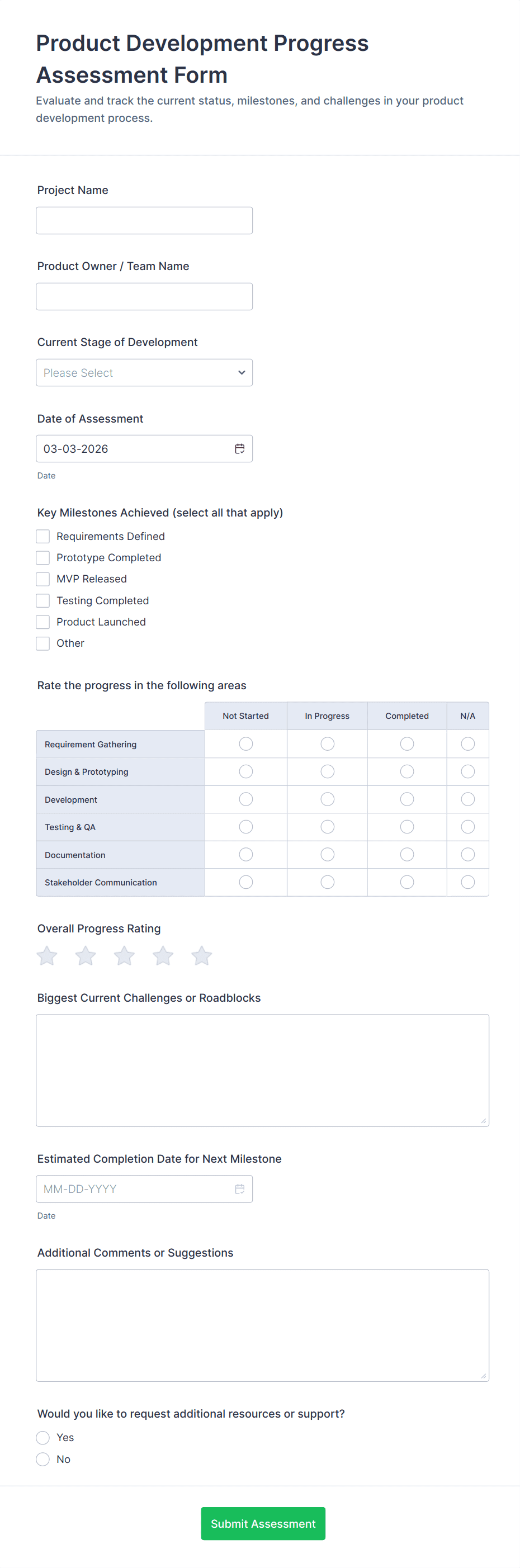Select the second star rating
Screen dimensions: 520x1568
pos(86,956)
